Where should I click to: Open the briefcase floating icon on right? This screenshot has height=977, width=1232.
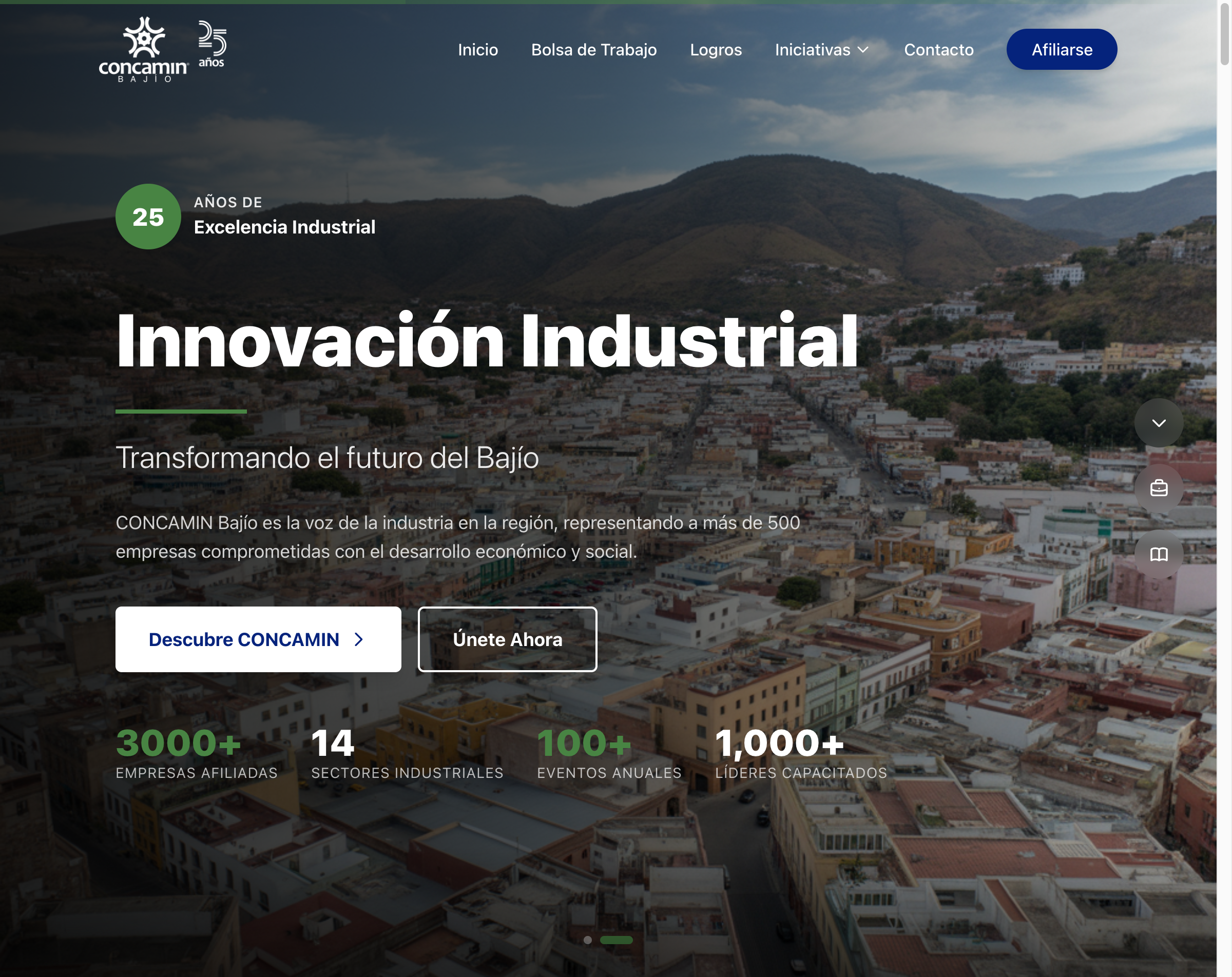1159,488
